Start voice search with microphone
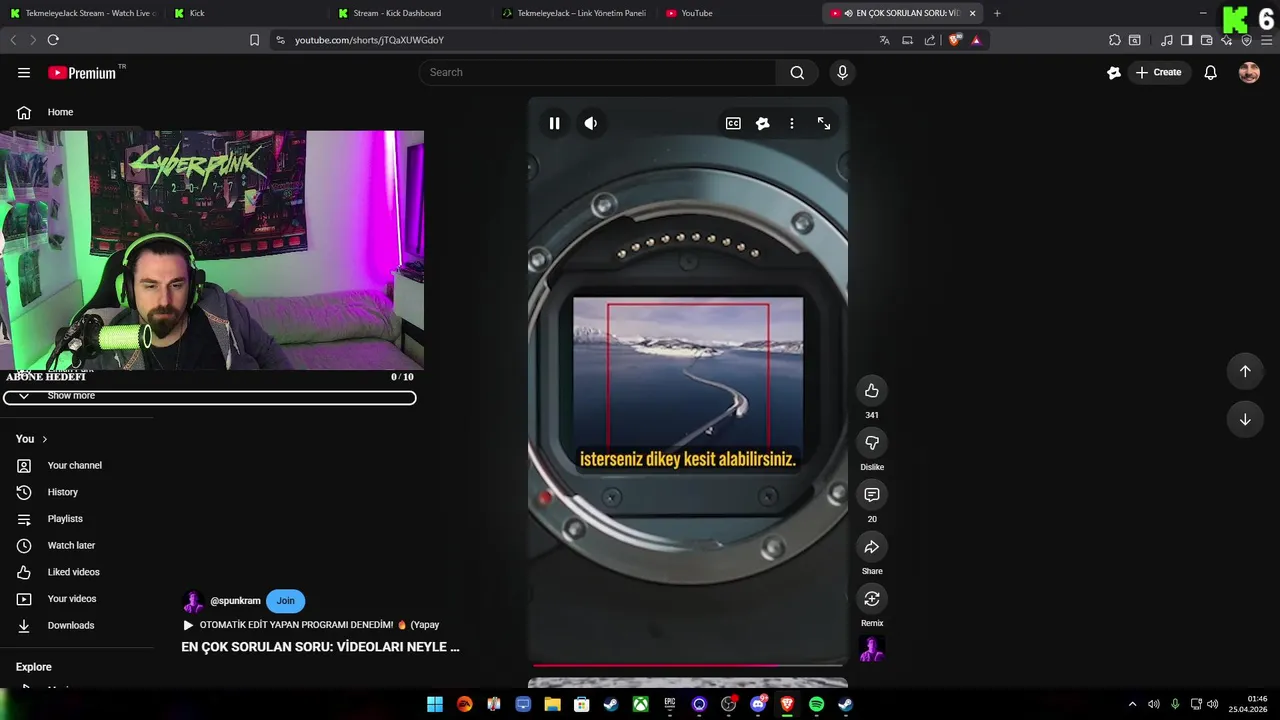Viewport: 1280px width, 720px height. (842, 72)
